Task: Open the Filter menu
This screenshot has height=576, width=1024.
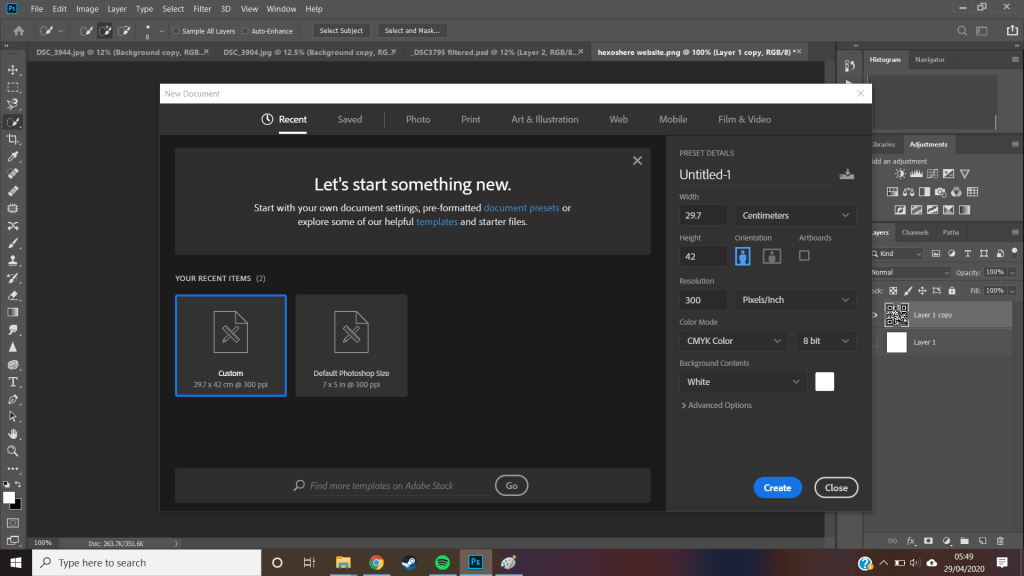Action: coord(203,9)
